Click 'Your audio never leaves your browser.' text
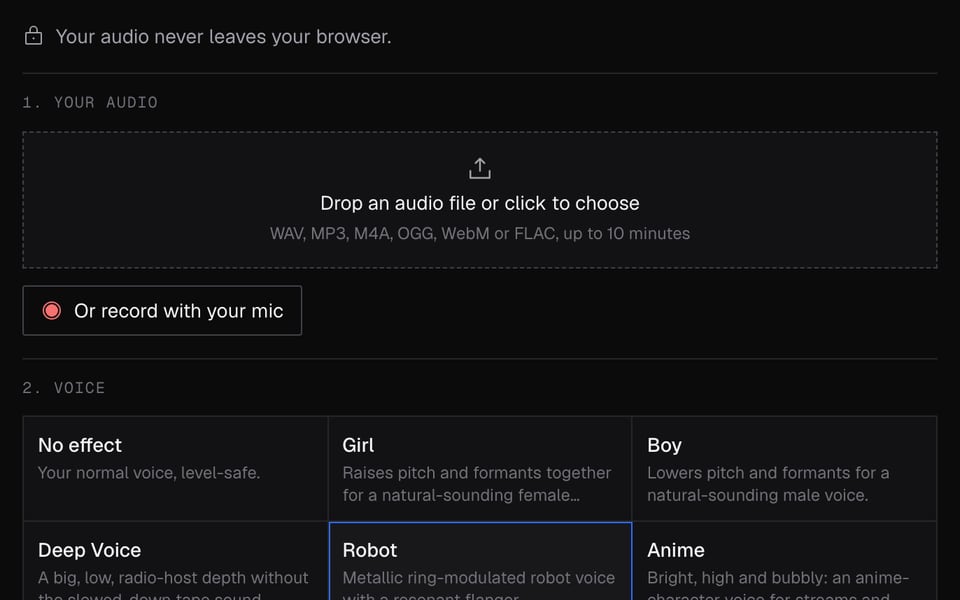Image resolution: width=960 pixels, height=600 pixels. pos(223,37)
